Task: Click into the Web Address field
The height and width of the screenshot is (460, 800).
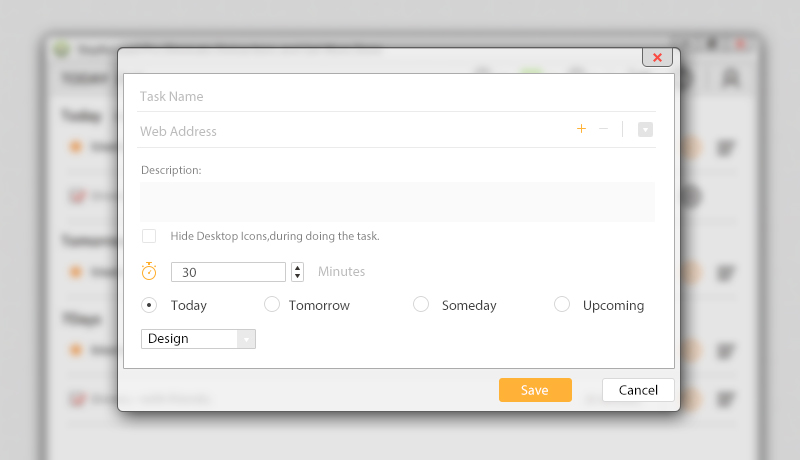Action: pyautogui.click(x=350, y=131)
